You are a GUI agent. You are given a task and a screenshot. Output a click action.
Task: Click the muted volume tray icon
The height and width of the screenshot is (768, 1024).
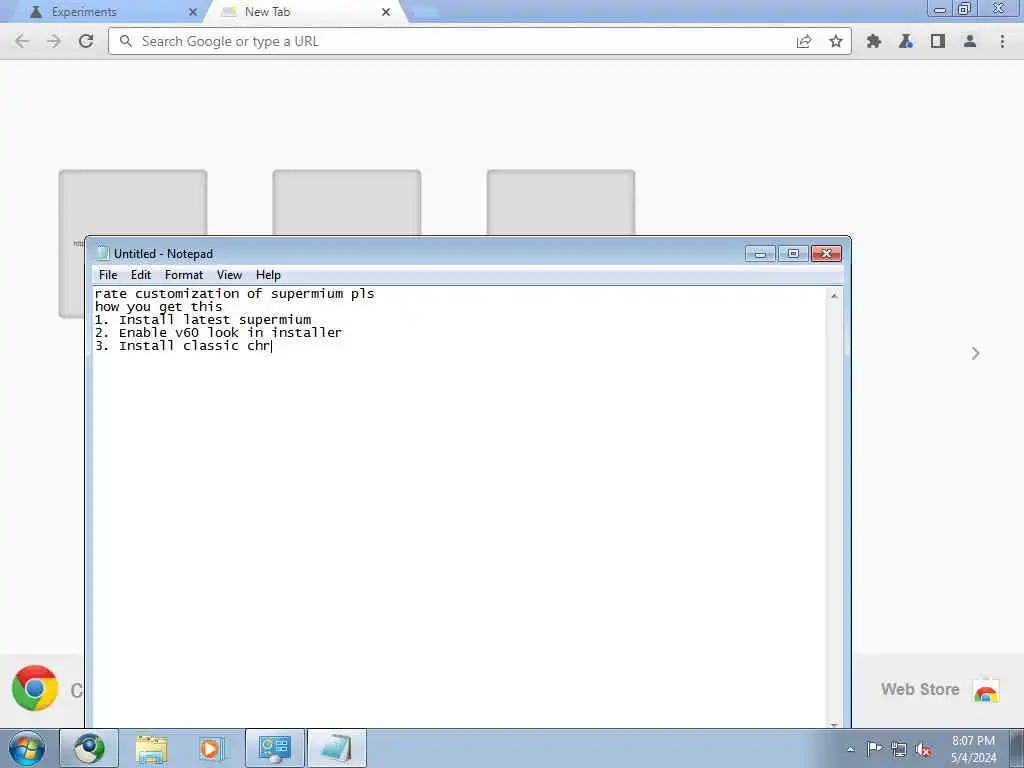coord(923,749)
